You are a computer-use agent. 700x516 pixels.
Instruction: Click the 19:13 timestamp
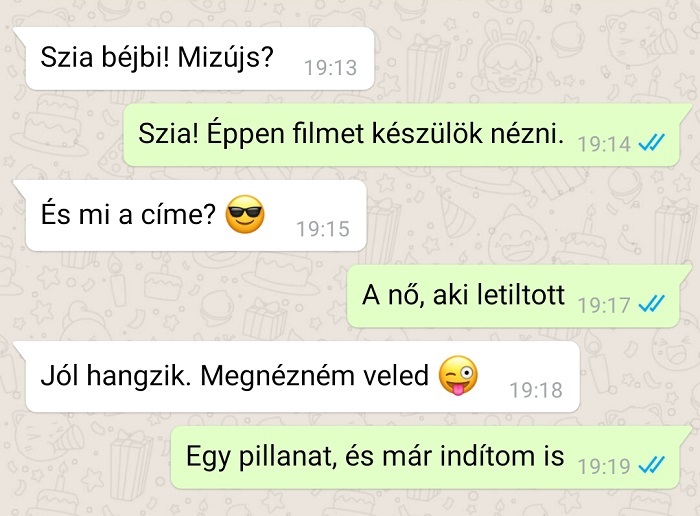[330, 68]
